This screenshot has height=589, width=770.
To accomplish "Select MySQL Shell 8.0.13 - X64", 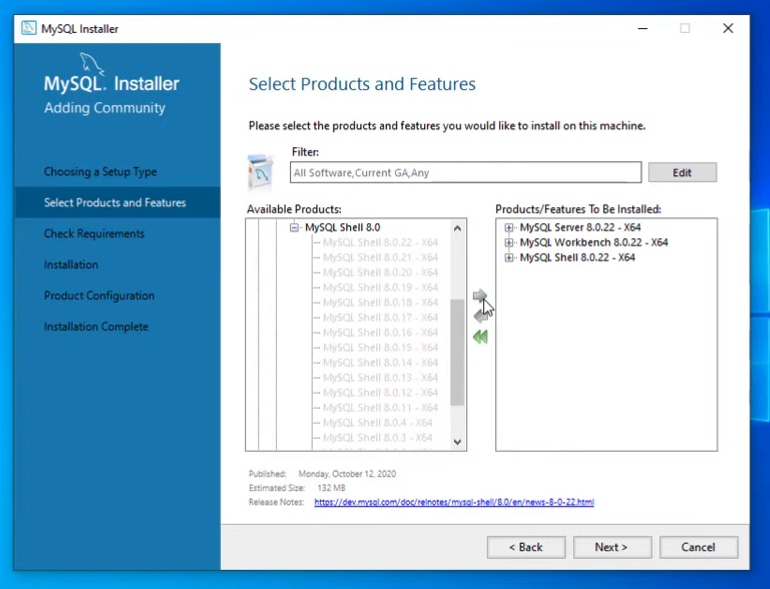I will pos(380,377).
